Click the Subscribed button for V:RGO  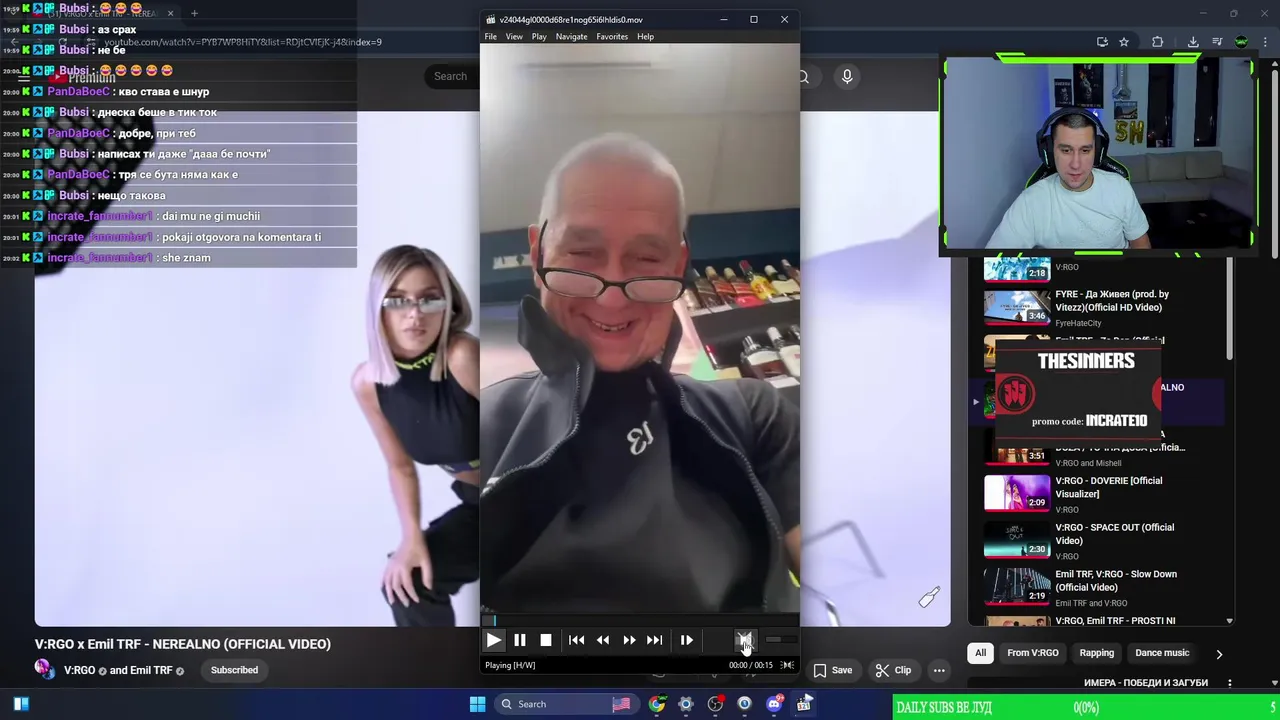(x=234, y=670)
